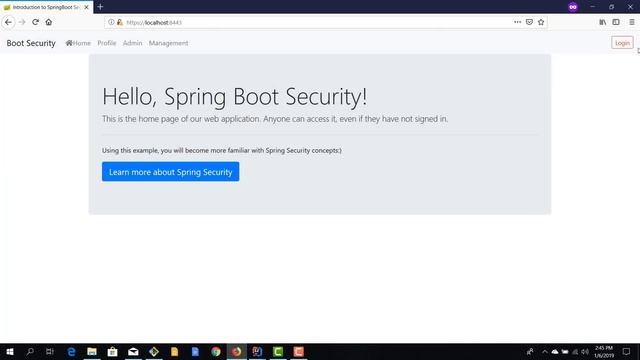Screen dimensions: 640x360
Task: Open the yellow document taskbar icon
Action: (174, 351)
